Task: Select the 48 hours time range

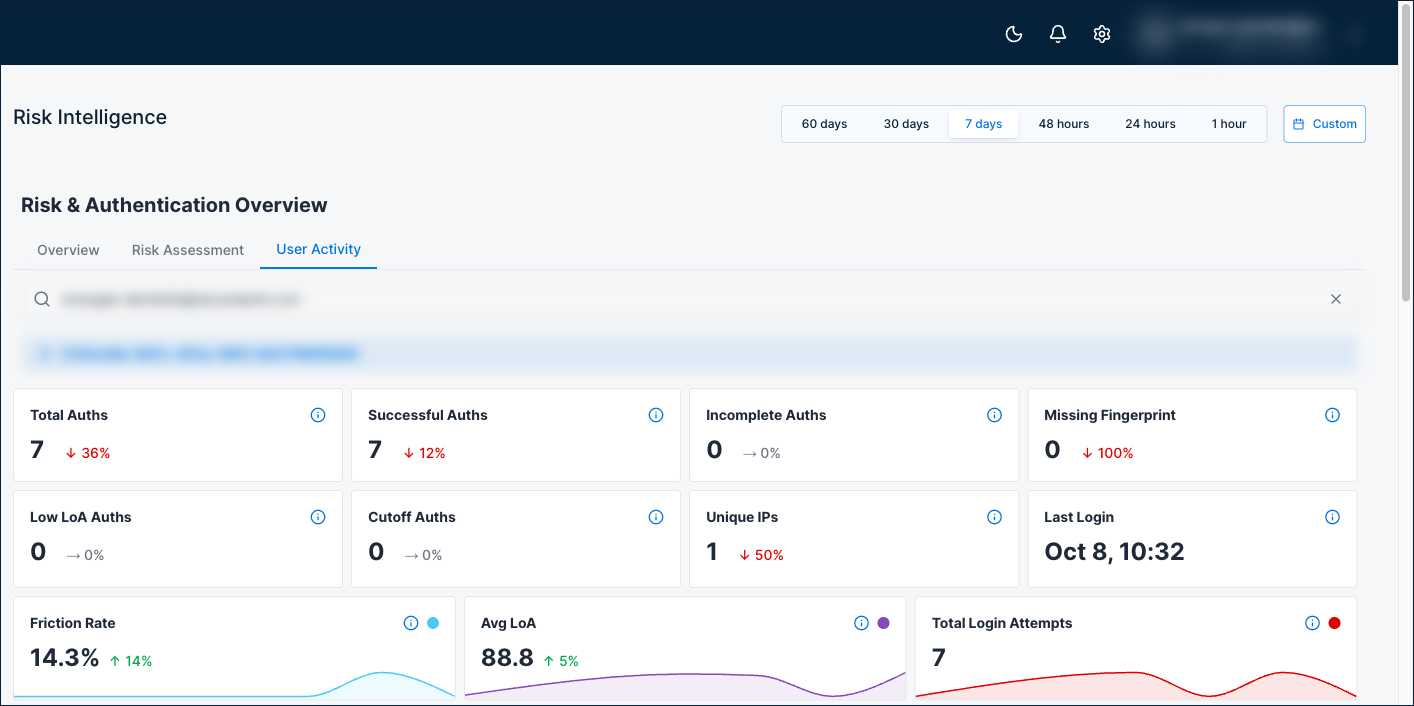Action: pos(1064,124)
